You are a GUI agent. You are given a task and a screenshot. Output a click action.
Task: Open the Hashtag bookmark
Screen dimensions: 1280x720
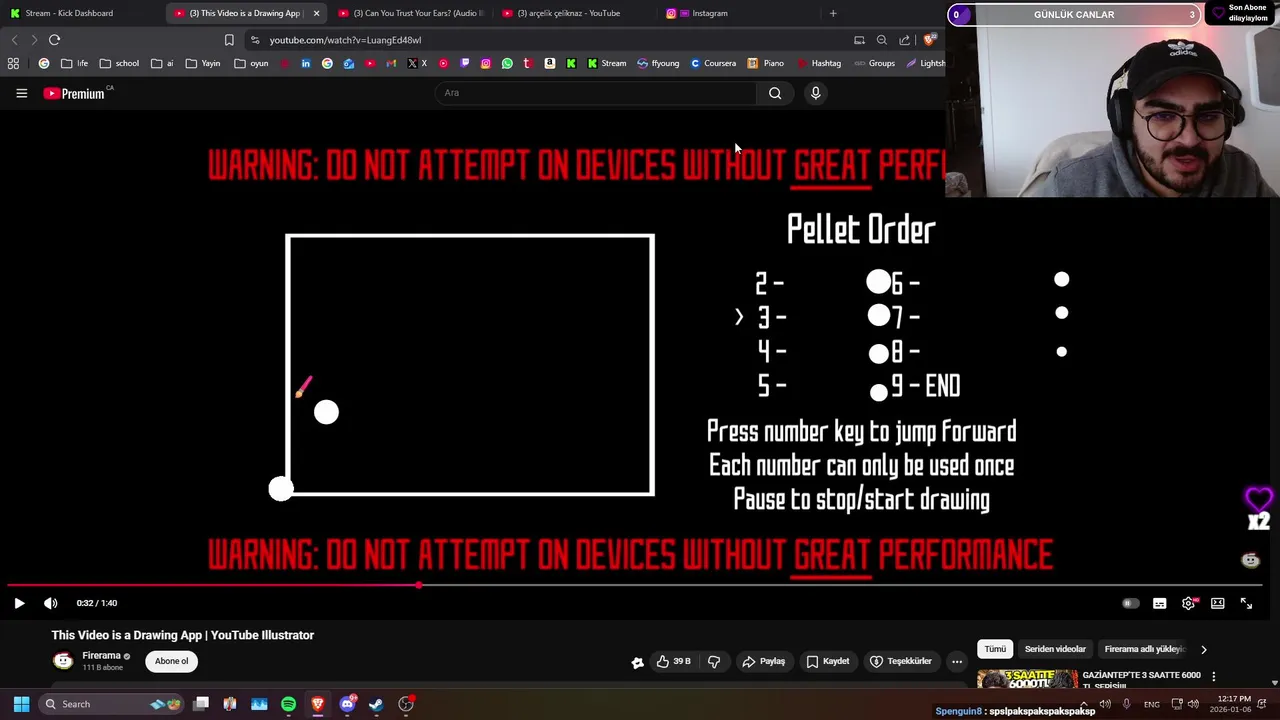[819, 63]
